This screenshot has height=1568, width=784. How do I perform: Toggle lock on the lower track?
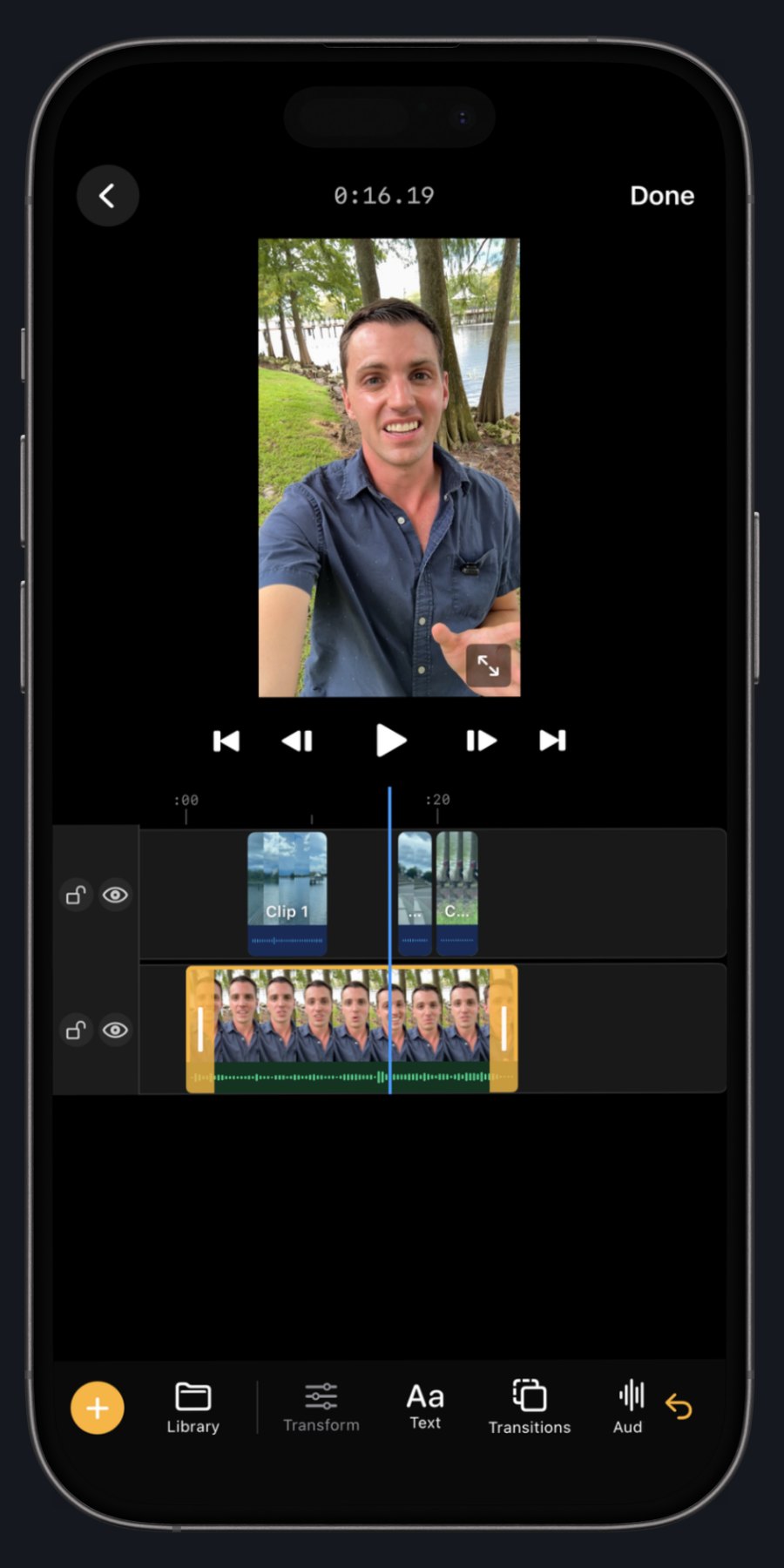click(x=76, y=1031)
